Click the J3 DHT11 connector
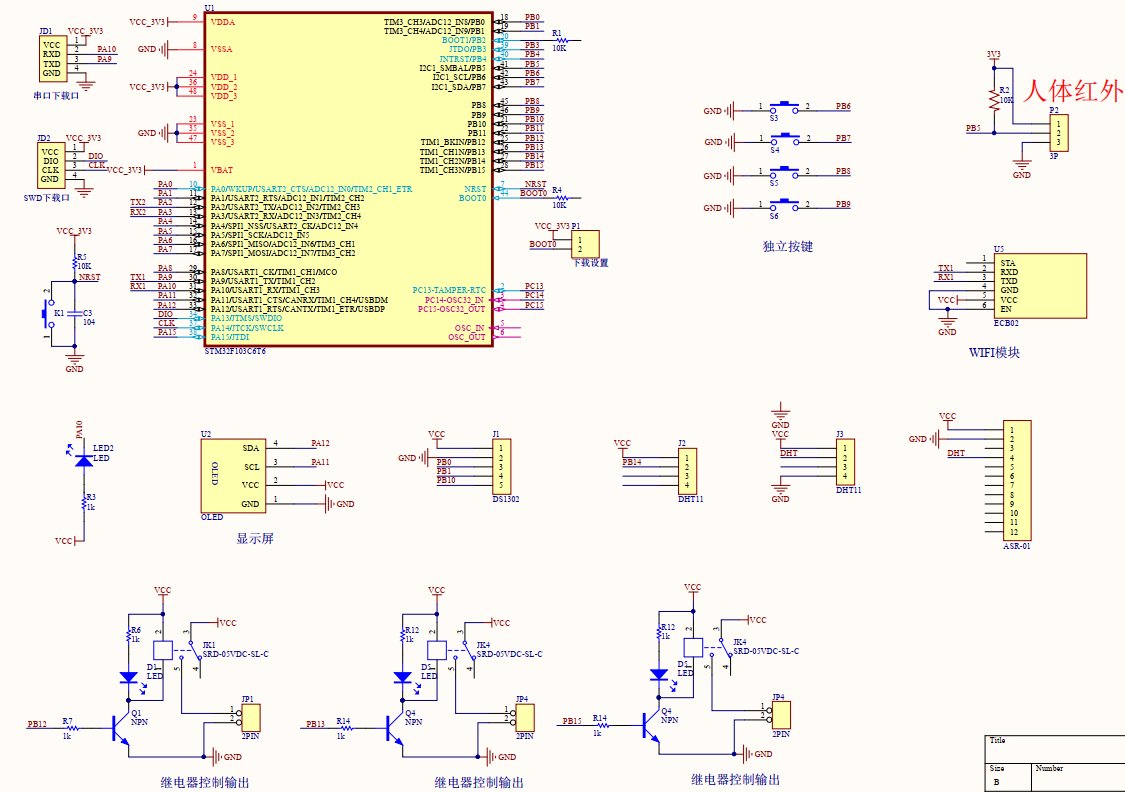 tap(844, 462)
